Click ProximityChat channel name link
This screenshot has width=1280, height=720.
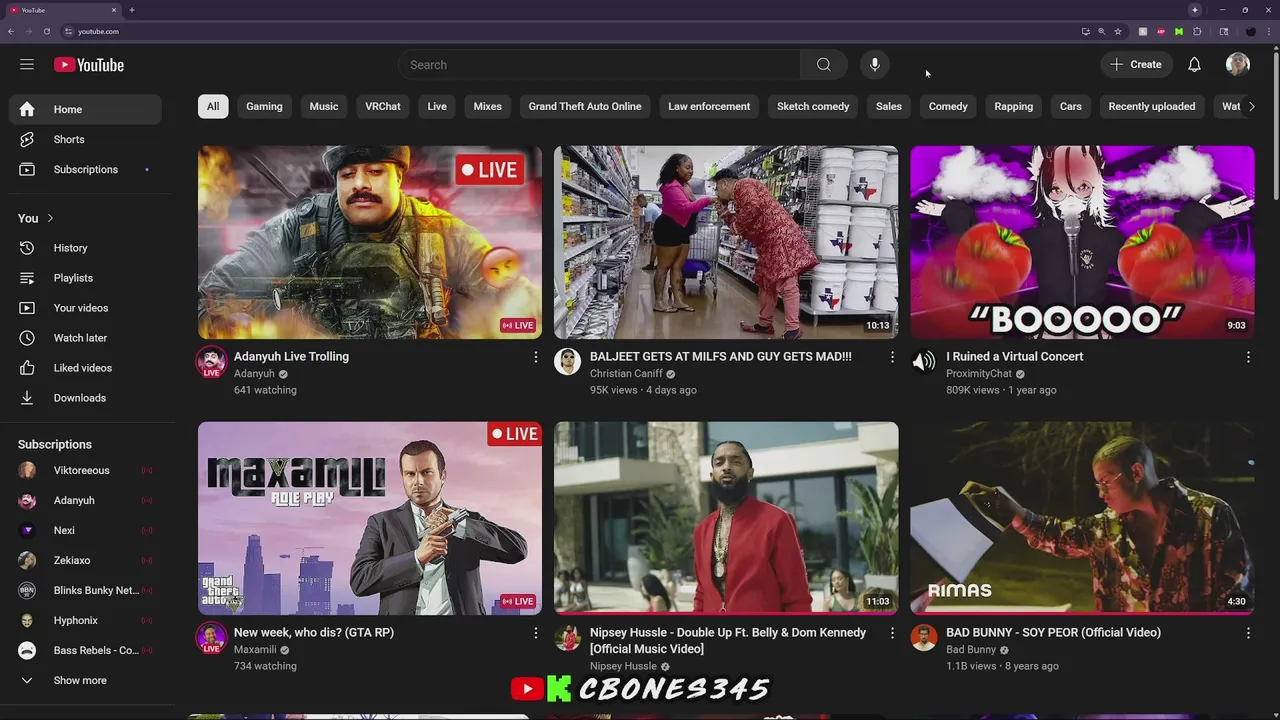979,374
